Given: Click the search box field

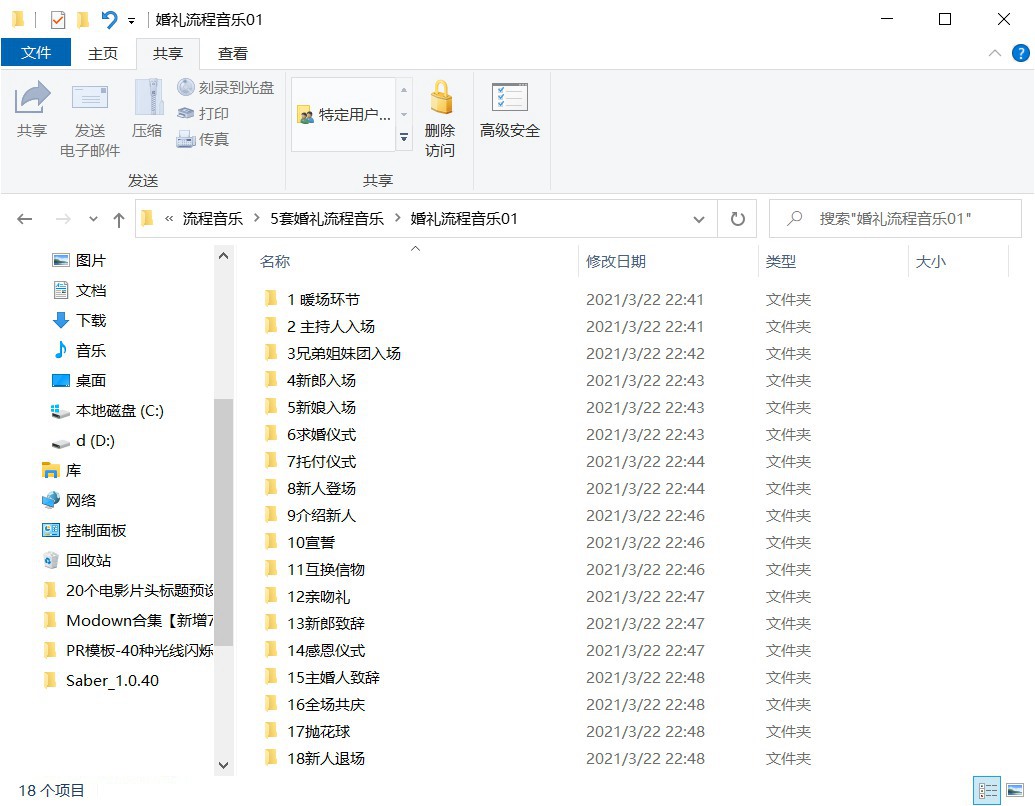Looking at the screenshot, I should point(895,218).
